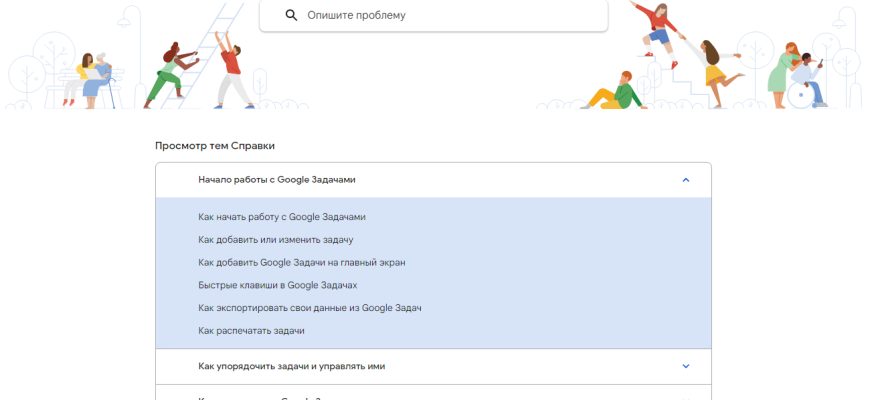Click the seated person in green sweater
The width and height of the screenshot is (870, 400).
click(x=617, y=91)
